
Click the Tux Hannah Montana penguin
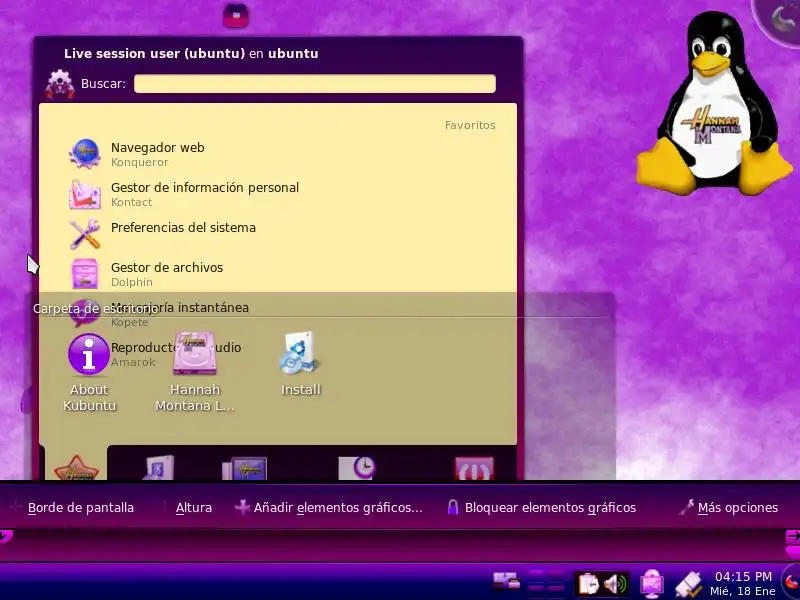coord(713,103)
